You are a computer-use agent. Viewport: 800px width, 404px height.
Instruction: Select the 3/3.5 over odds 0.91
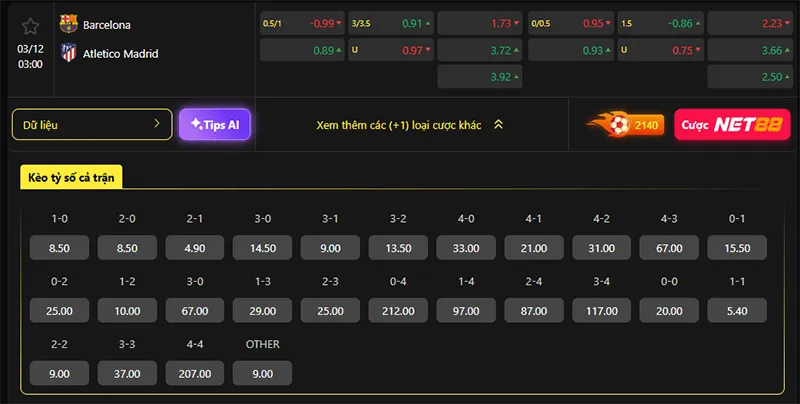click(x=391, y=22)
